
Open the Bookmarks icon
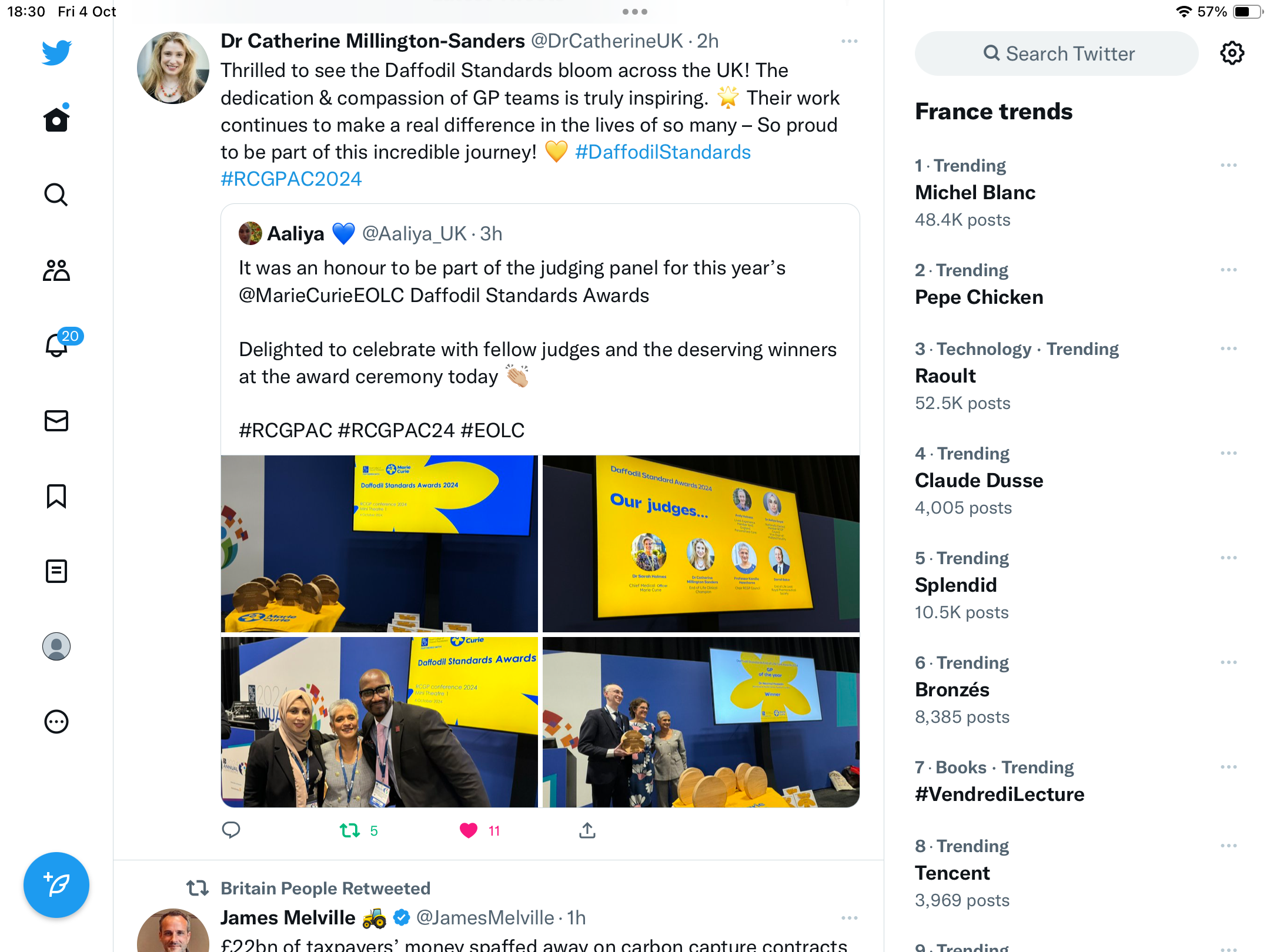(x=56, y=496)
